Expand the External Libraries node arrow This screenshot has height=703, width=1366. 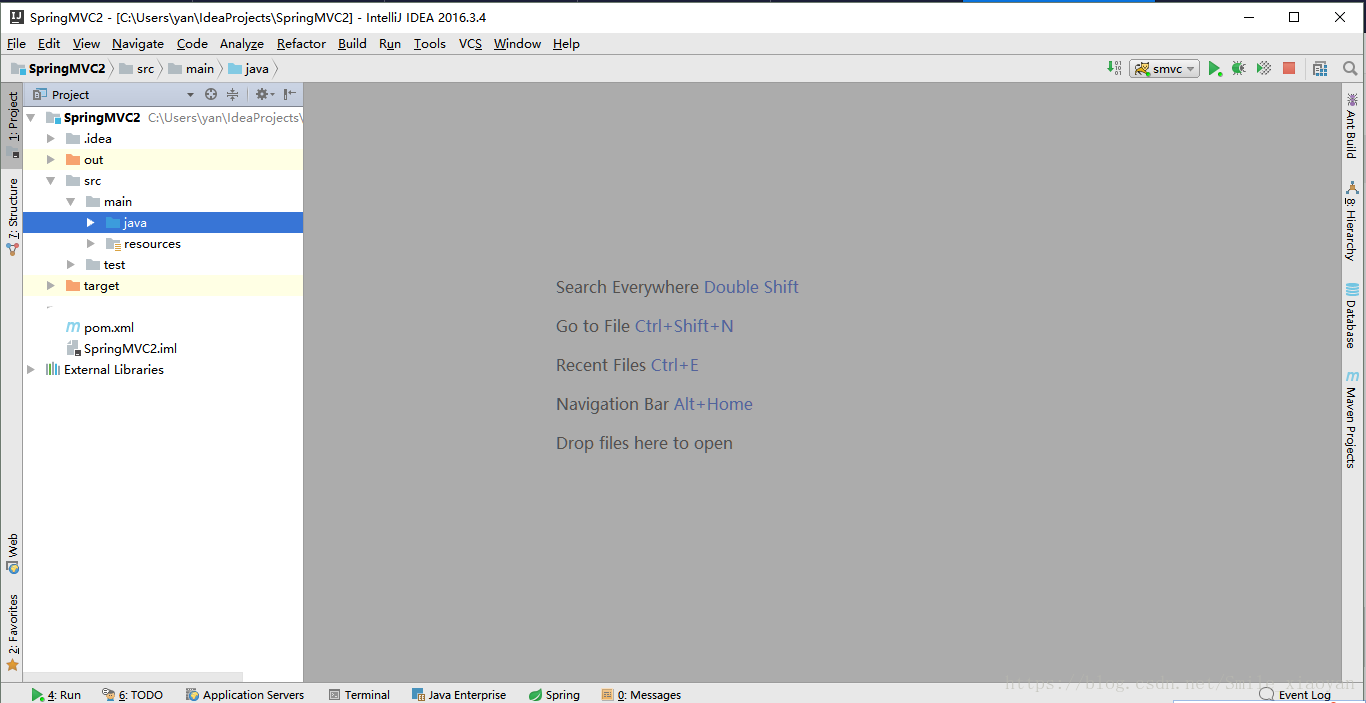coord(31,370)
